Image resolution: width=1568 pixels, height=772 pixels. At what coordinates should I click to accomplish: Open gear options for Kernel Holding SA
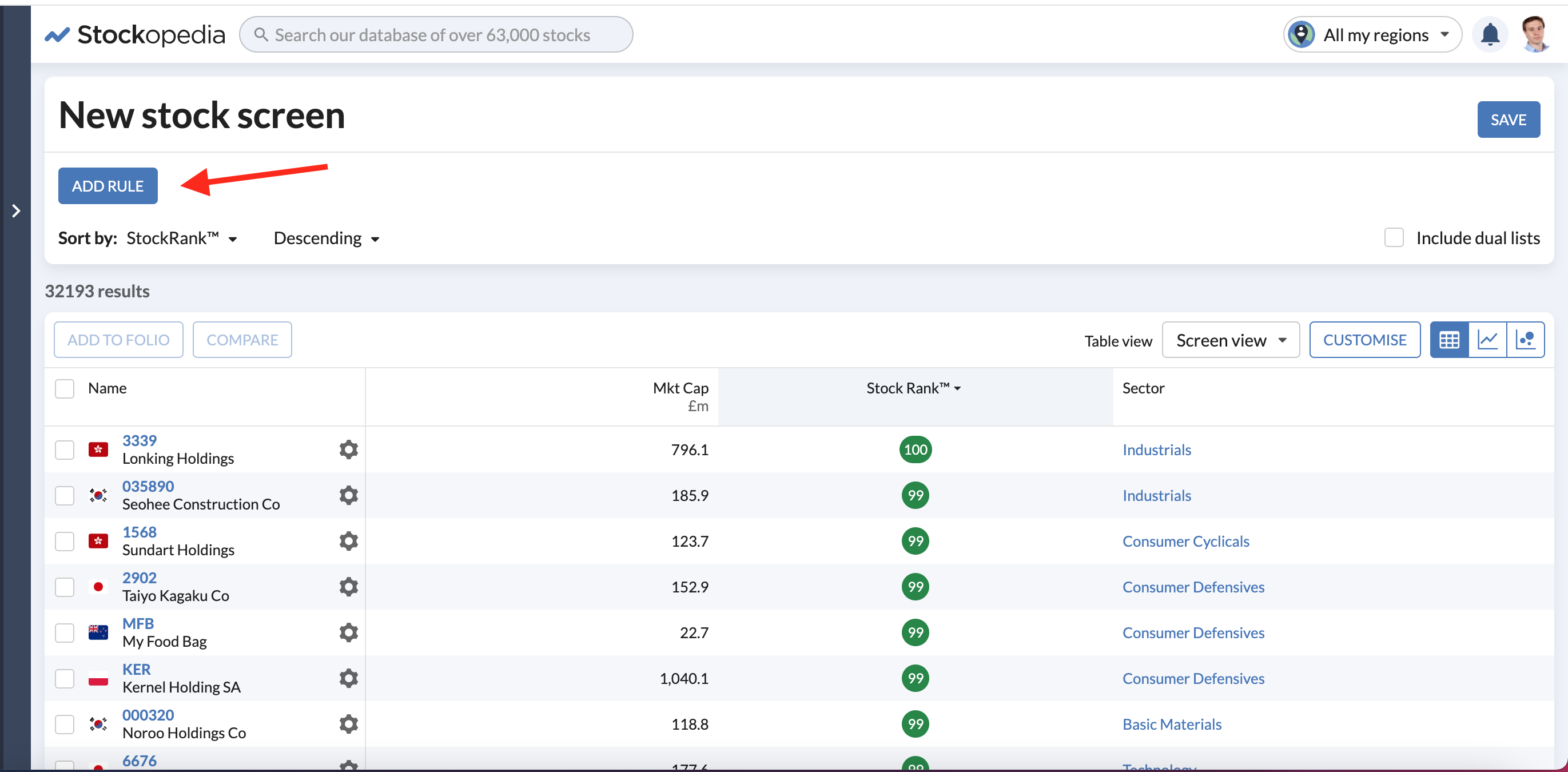[348, 678]
